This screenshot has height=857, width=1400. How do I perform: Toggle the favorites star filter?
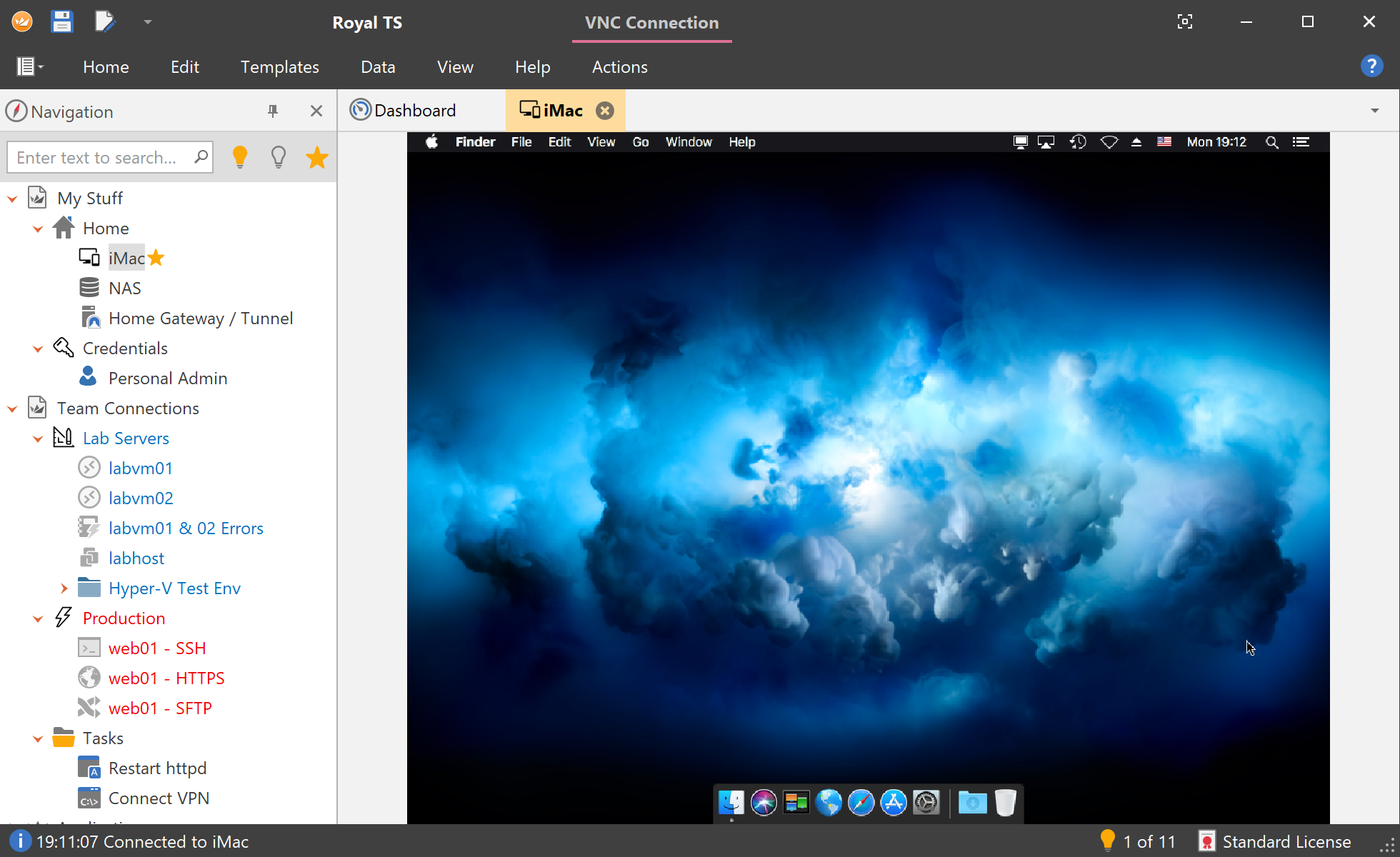(x=316, y=157)
